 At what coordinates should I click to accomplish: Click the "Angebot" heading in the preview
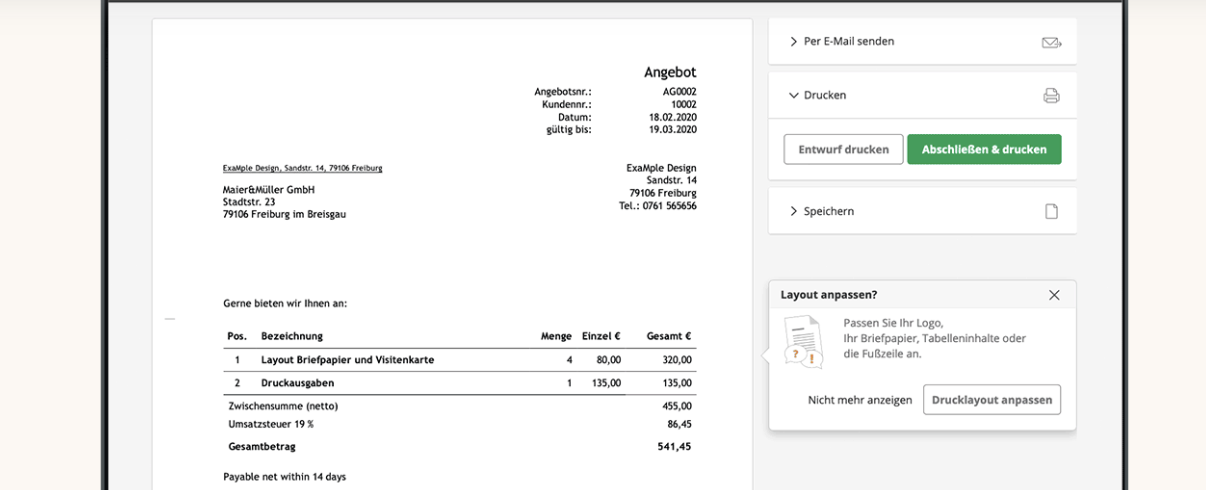point(670,72)
